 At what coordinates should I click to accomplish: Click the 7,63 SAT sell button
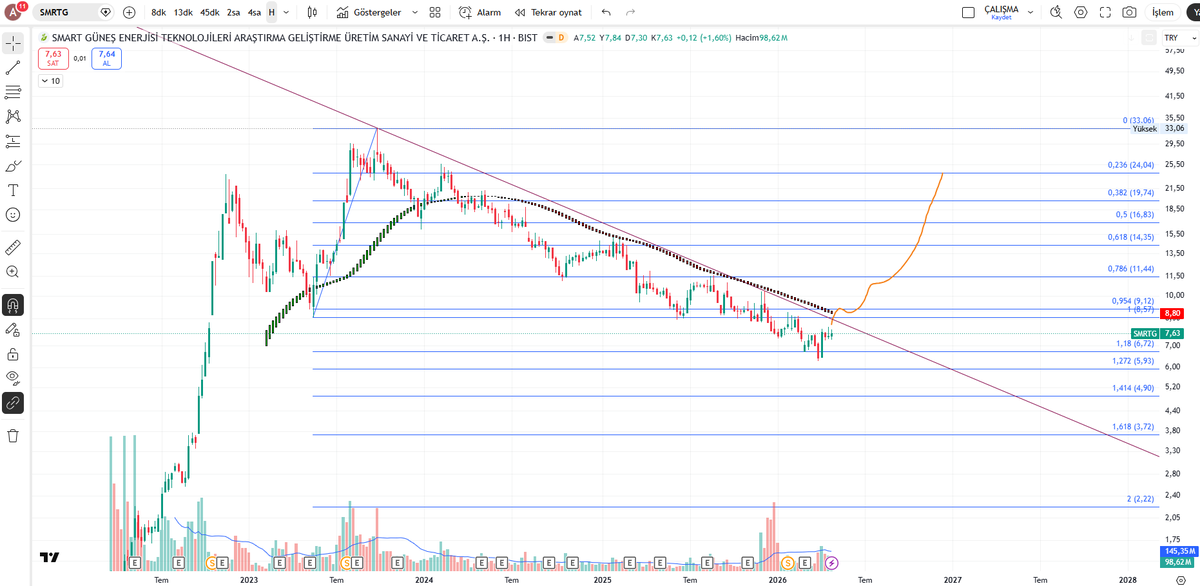[53, 58]
